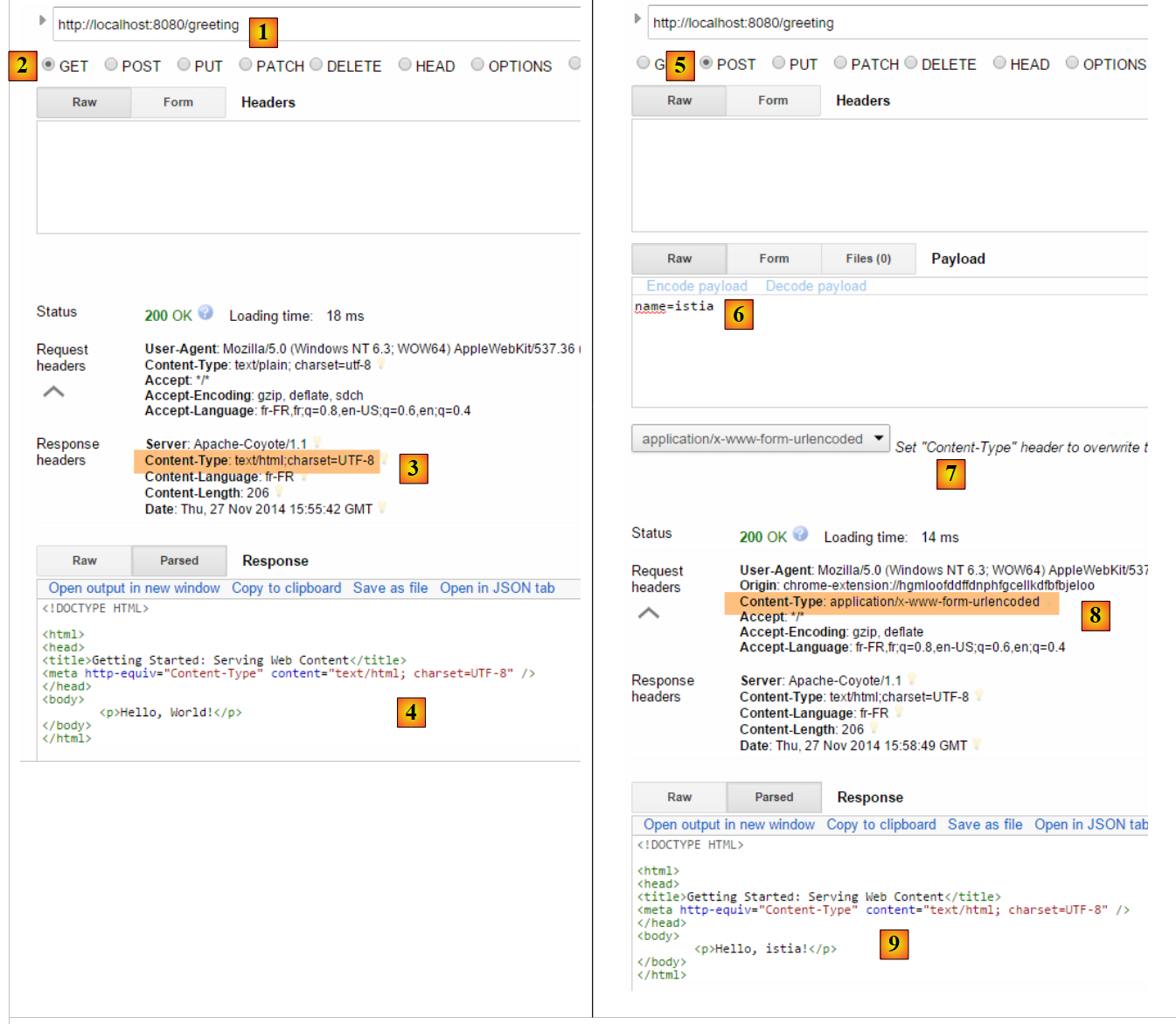Select the PUT radio in left panel
Image resolution: width=1176 pixels, height=1024 pixels.
click(184, 65)
